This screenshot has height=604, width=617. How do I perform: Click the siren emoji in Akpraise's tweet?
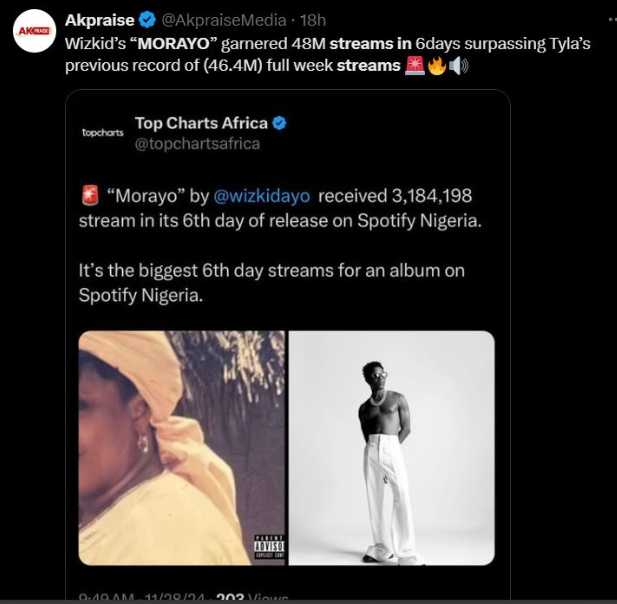pos(413,66)
